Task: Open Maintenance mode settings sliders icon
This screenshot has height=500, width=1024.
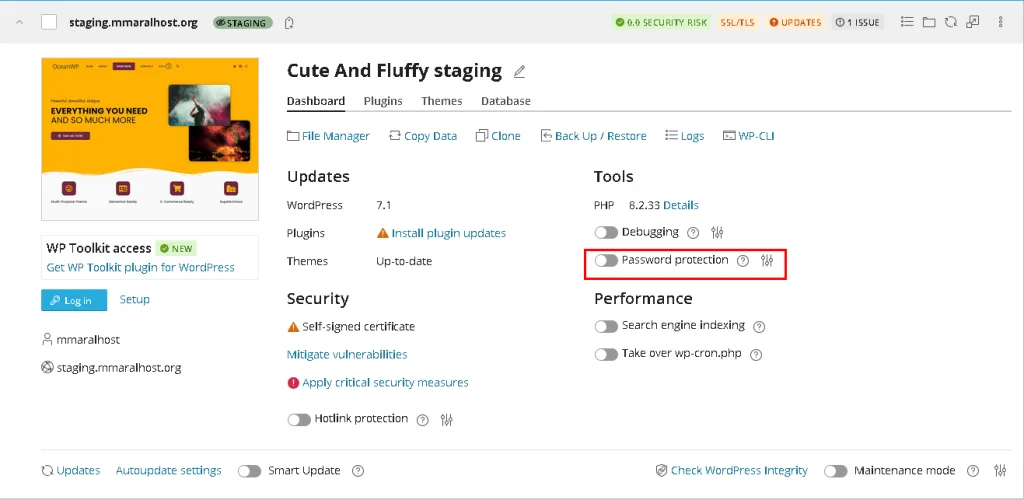Action: pos(1000,471)
